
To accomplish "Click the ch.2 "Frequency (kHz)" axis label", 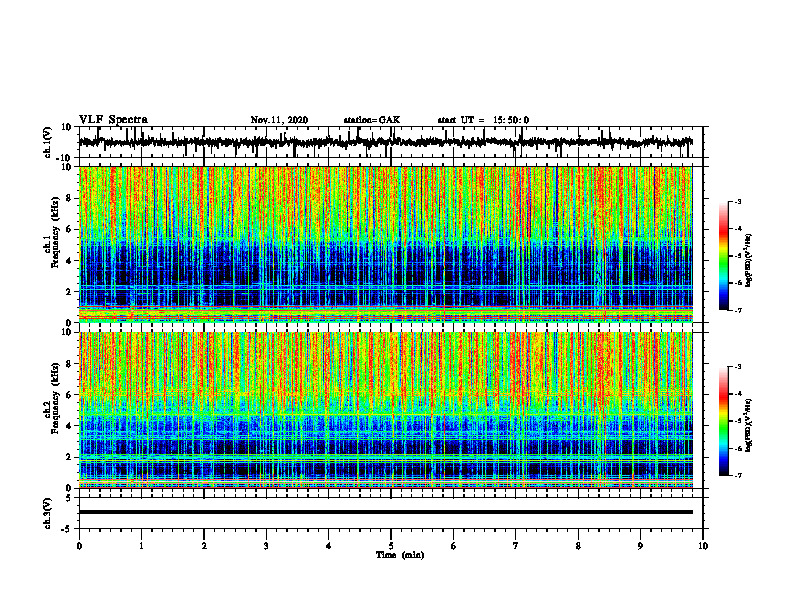I will pos(55,398).
